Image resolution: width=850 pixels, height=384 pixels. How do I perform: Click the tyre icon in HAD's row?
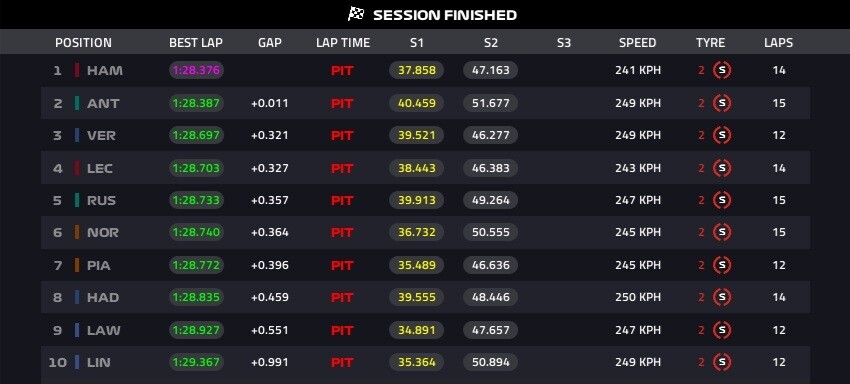(x=722, y=297)
